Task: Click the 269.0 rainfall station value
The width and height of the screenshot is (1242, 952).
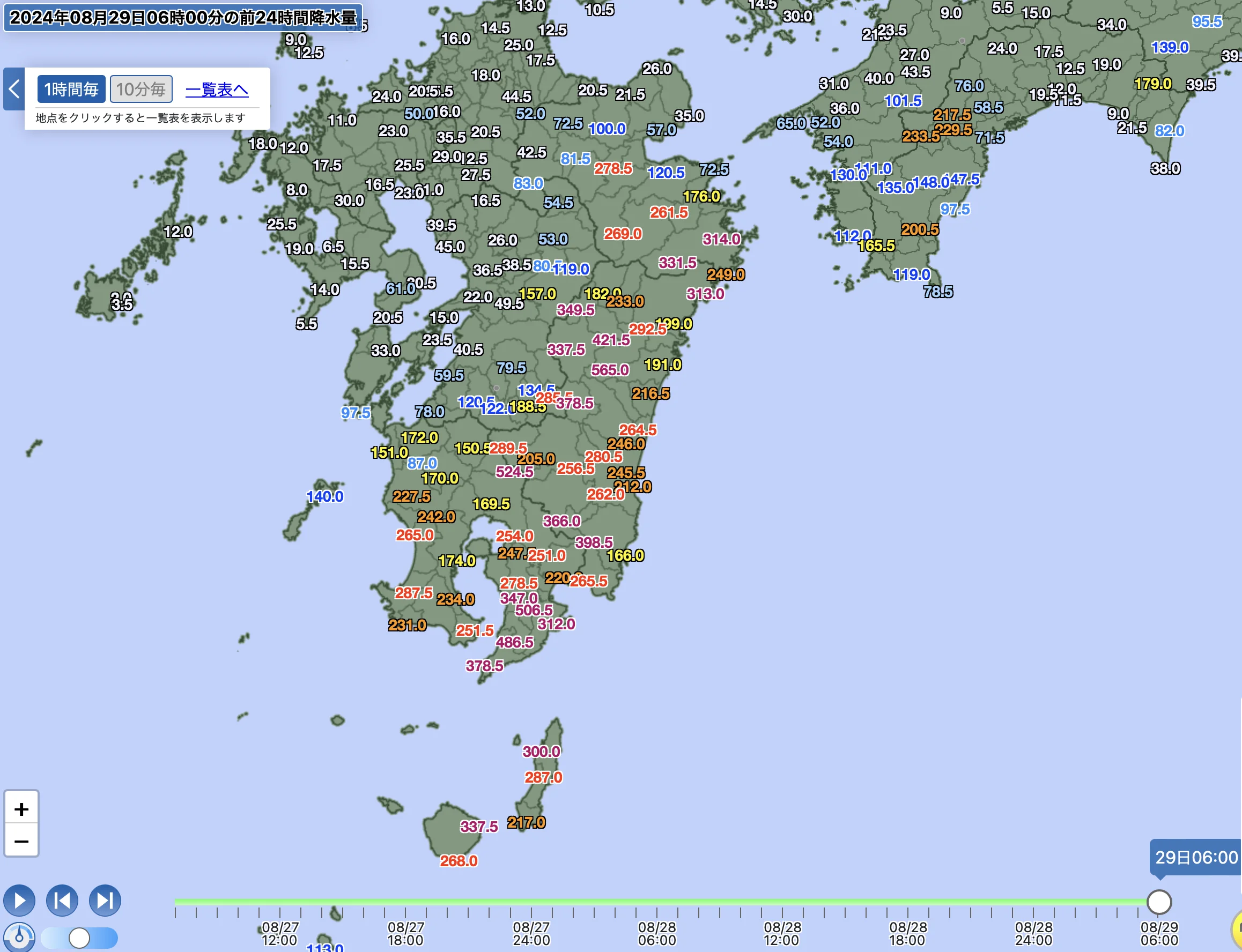Action: (x=623, y=234)
